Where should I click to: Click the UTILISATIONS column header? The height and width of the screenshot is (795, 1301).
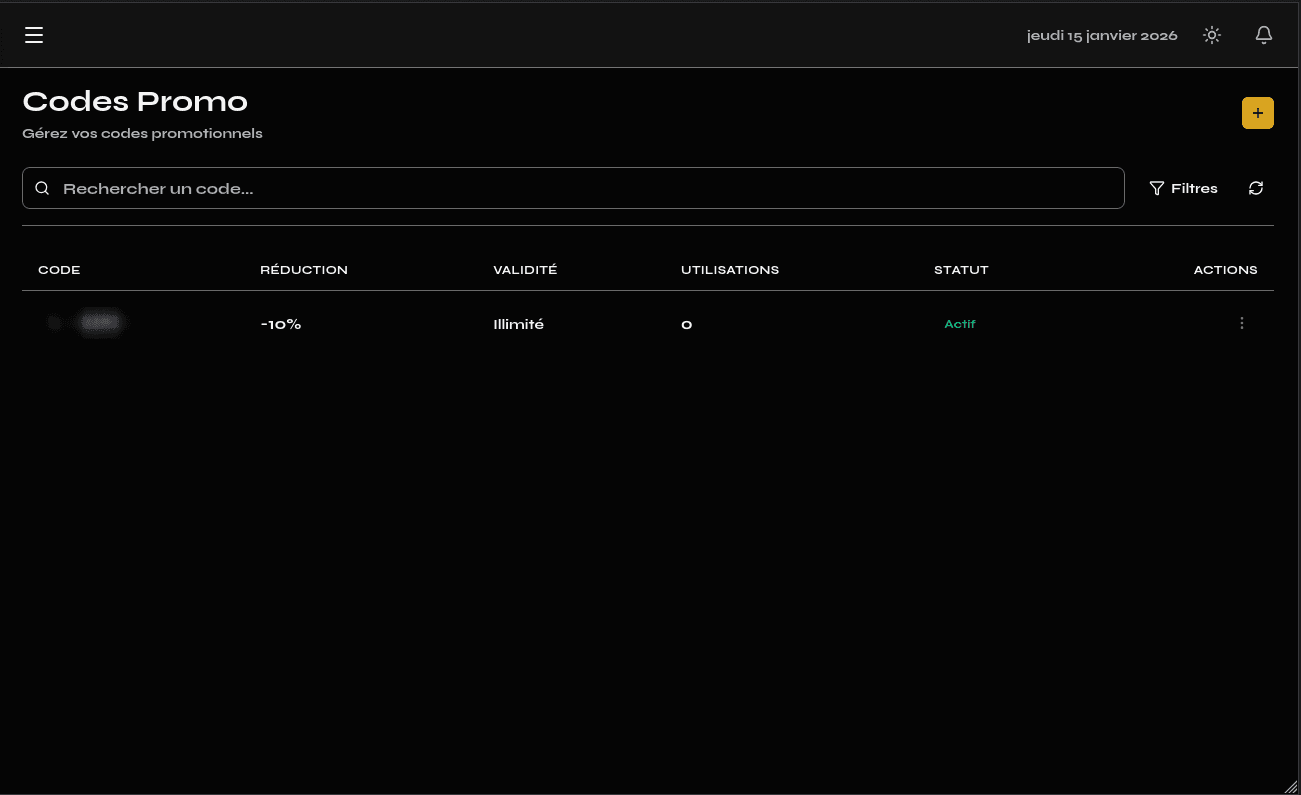tap(730, 270)
